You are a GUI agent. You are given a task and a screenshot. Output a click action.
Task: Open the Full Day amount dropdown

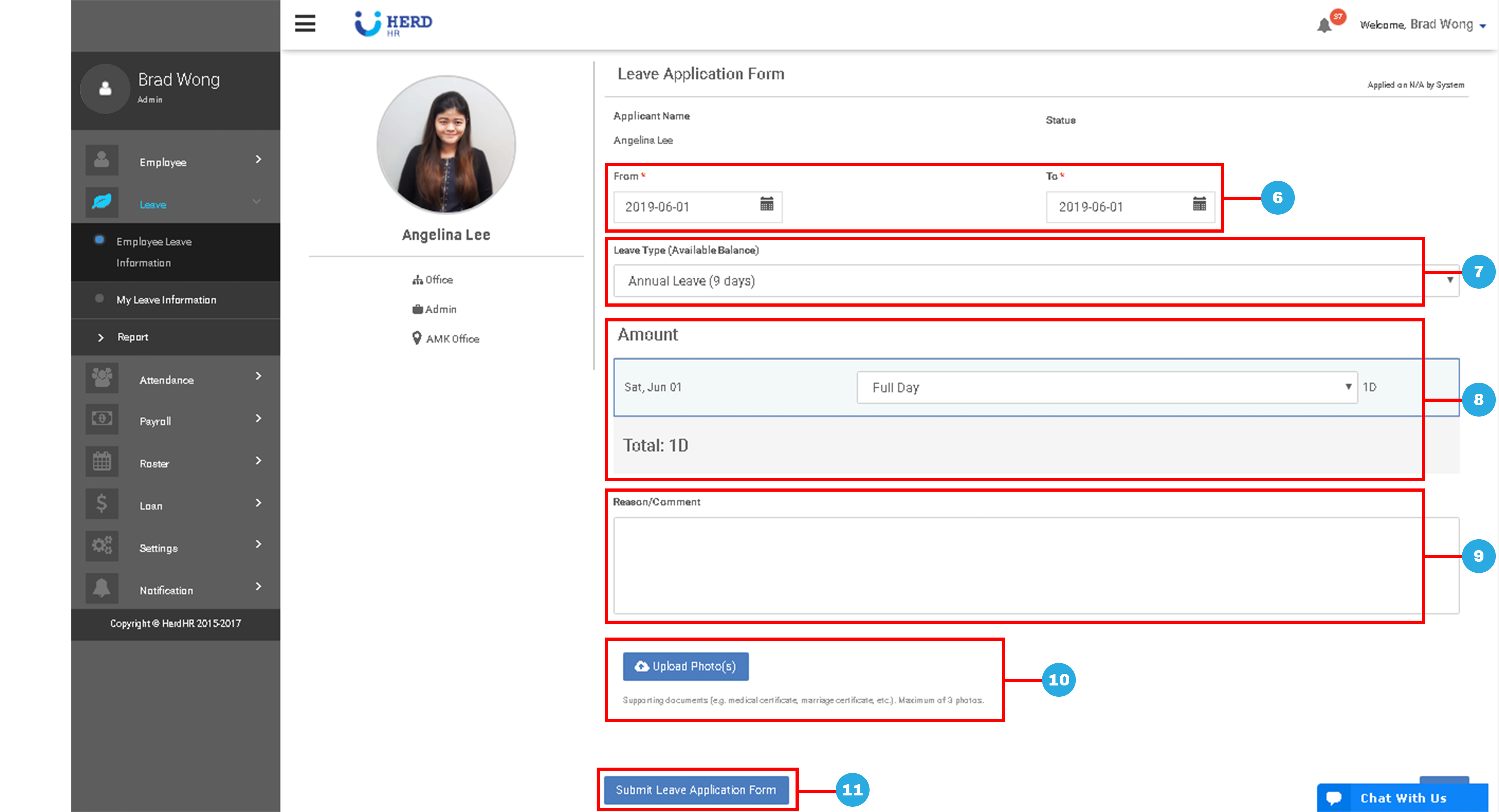[x=1107, y=387]
